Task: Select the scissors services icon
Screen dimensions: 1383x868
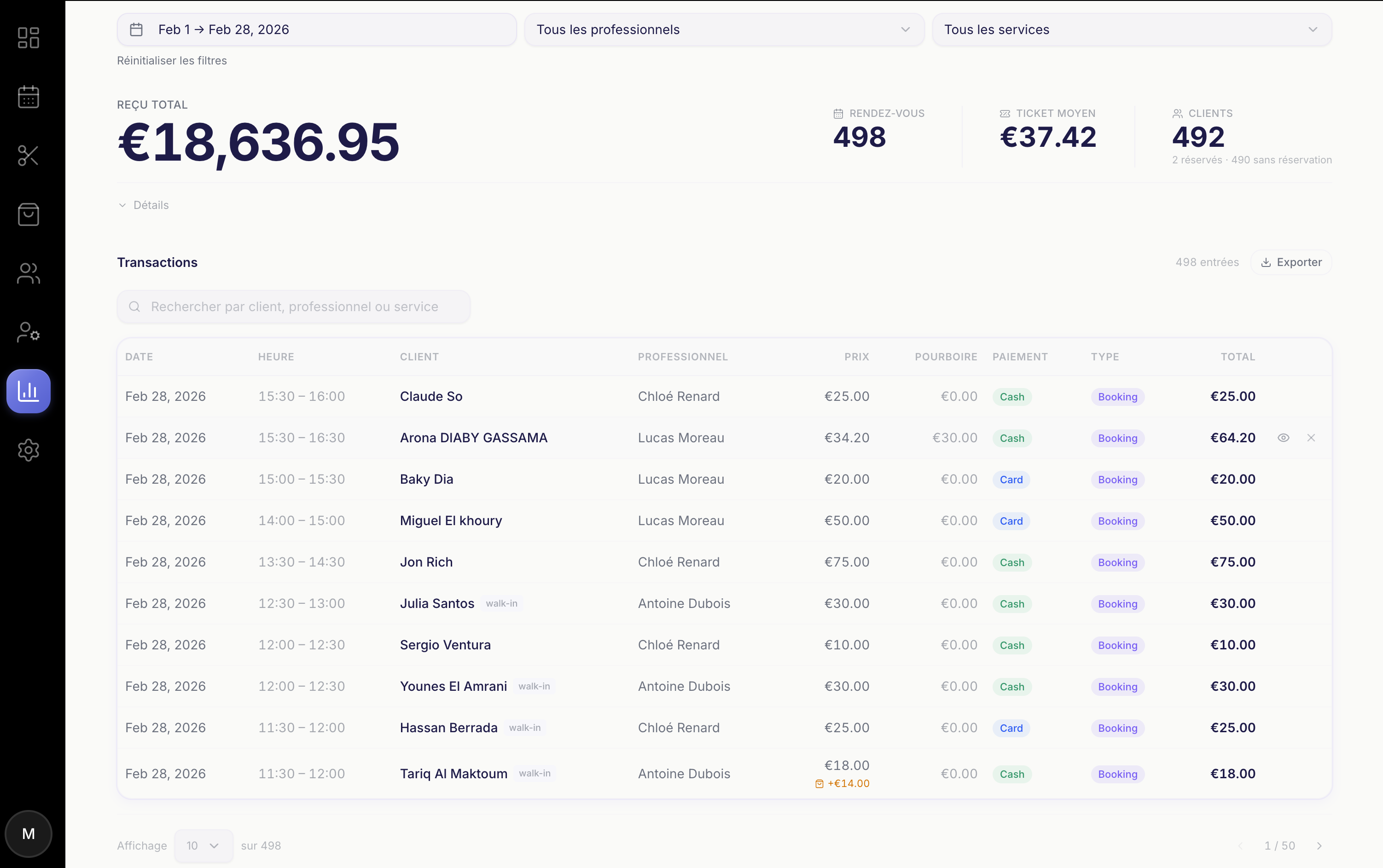Action: click(28, 156)
